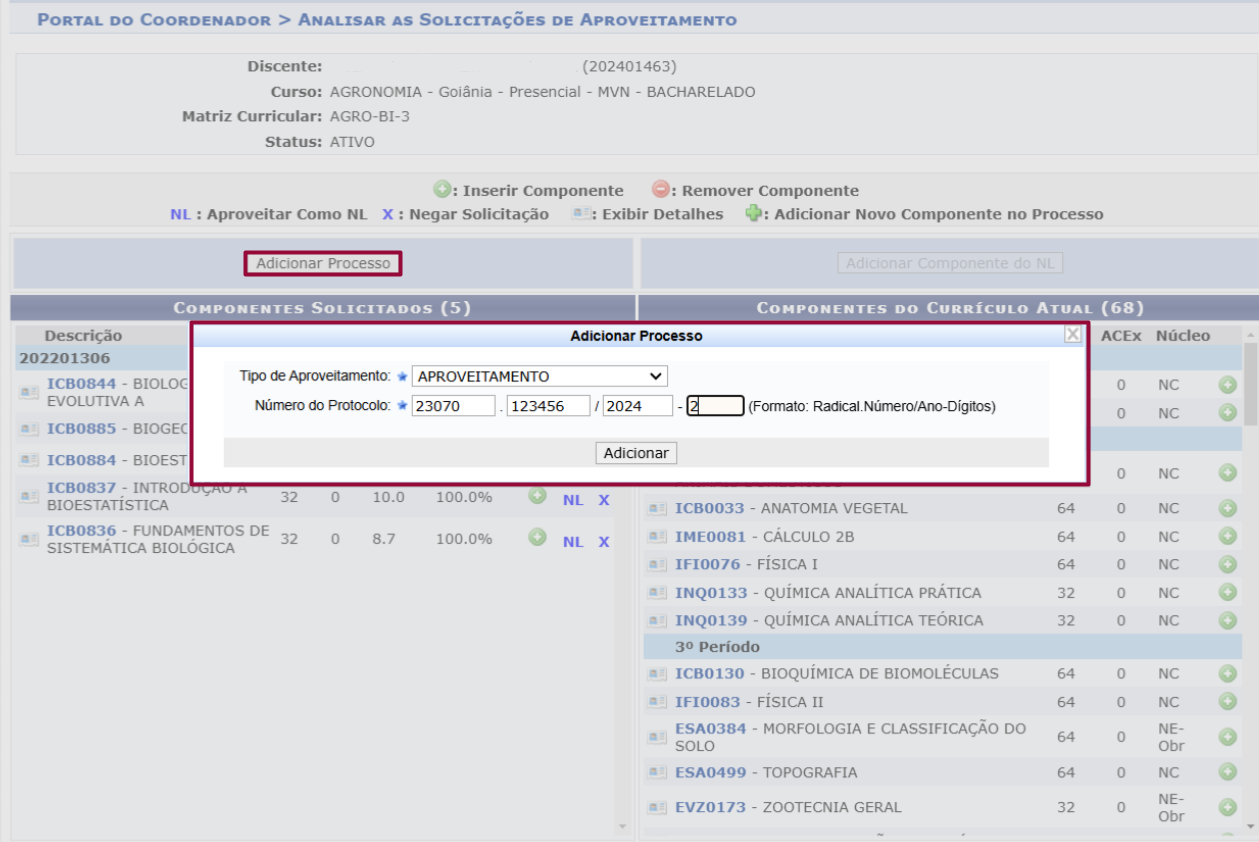Image resolution: width=1259 pixels, height=842 pixels.
Task: Close the Adicionar Processo dialog
Action: point(1072,335)
